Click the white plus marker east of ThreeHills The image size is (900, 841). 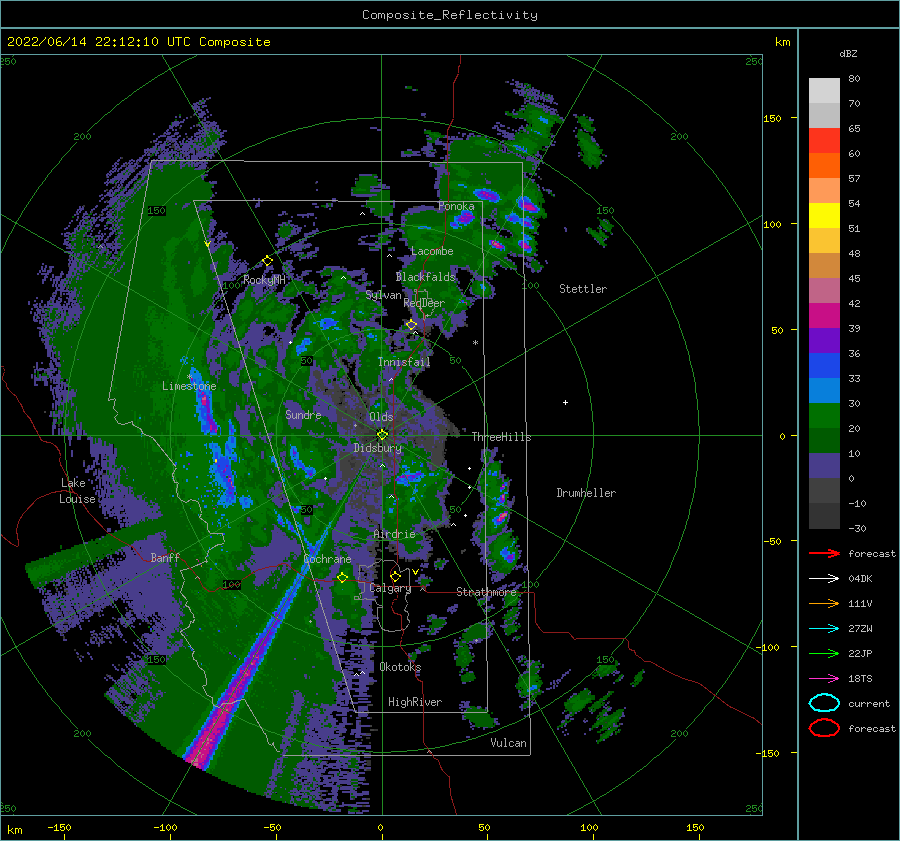point(565,402)
